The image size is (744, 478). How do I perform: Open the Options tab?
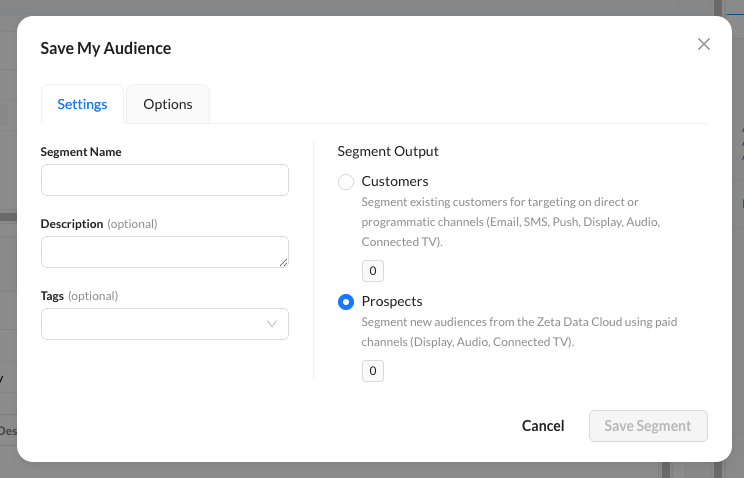click(x=168, y=104)
